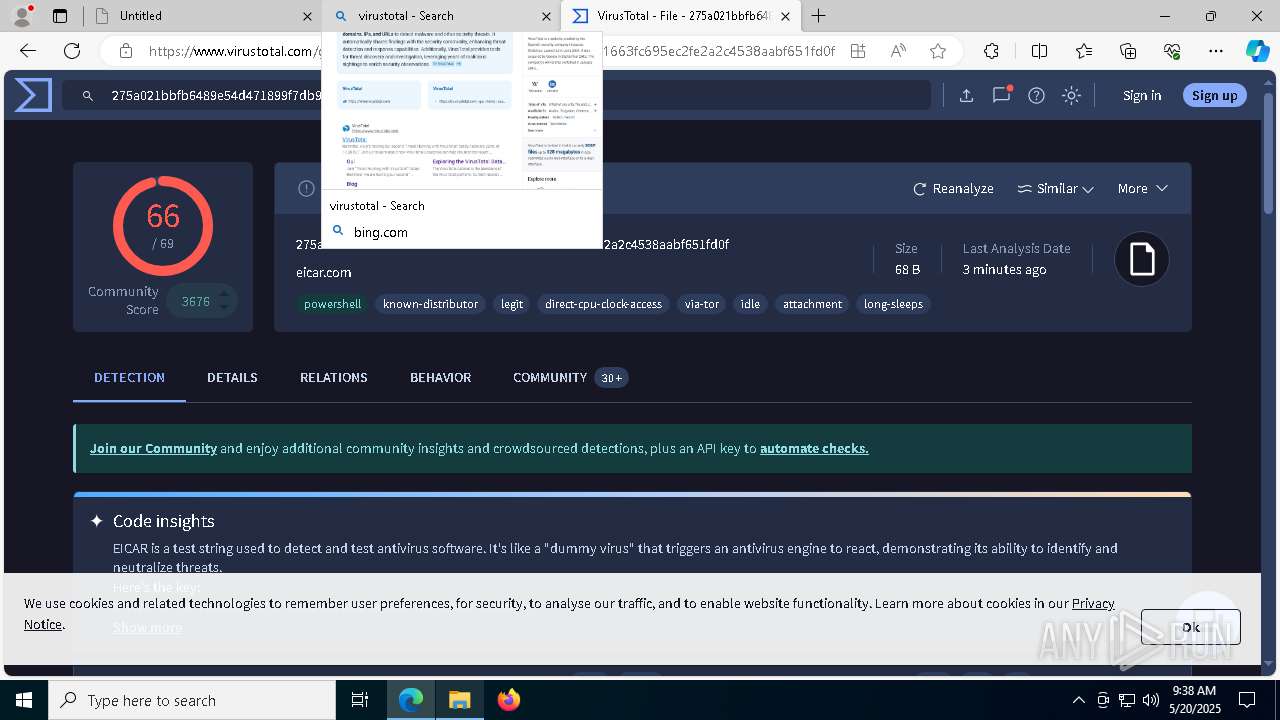Click the attachment tag
Viewport: 1280px width, 720px height.
[x=812, y=304]
